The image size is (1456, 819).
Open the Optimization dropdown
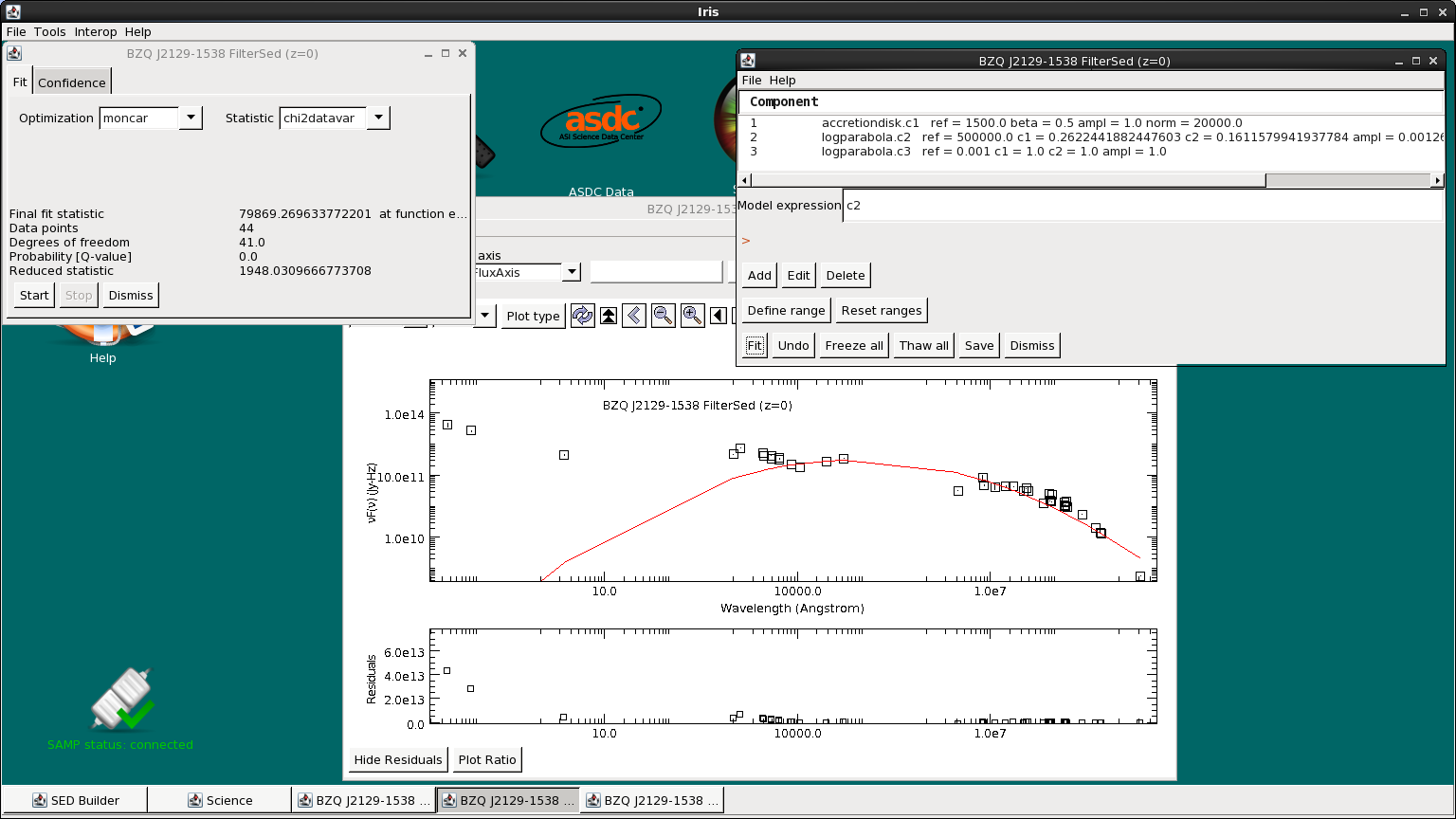coord(190,118)
